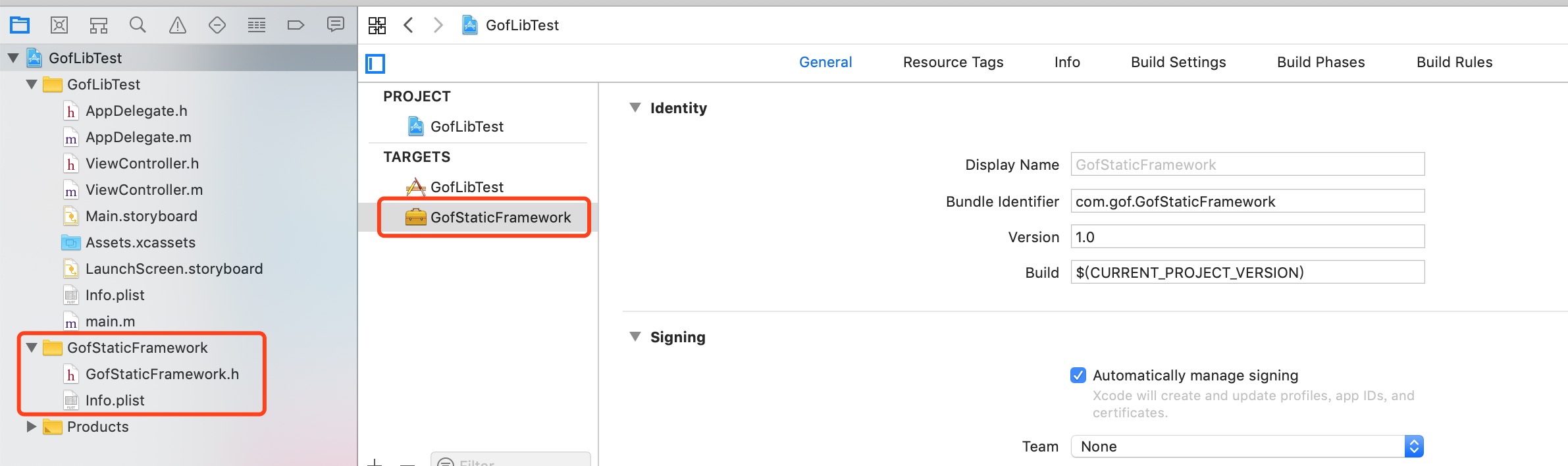The height and width of the screenshot is (466, 1568).
Task: Open the Find navigator magnifier icon
Action: 138,25
